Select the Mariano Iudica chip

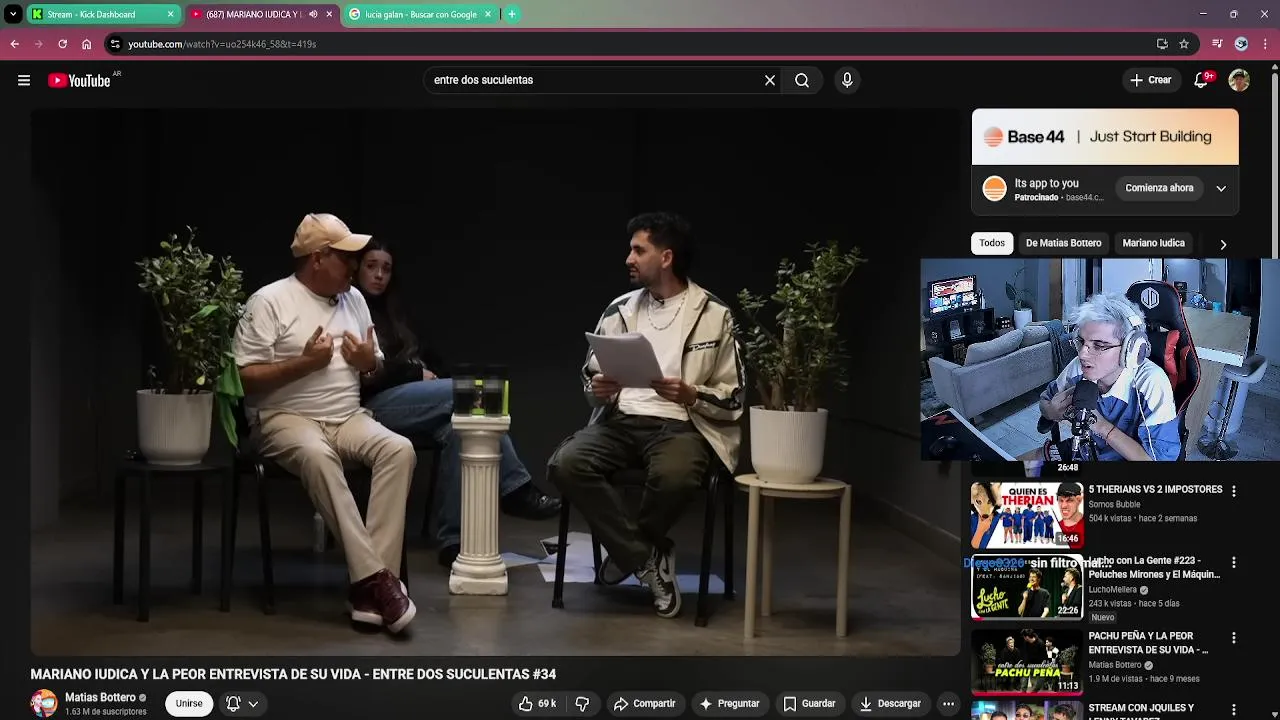(1153, 243)
